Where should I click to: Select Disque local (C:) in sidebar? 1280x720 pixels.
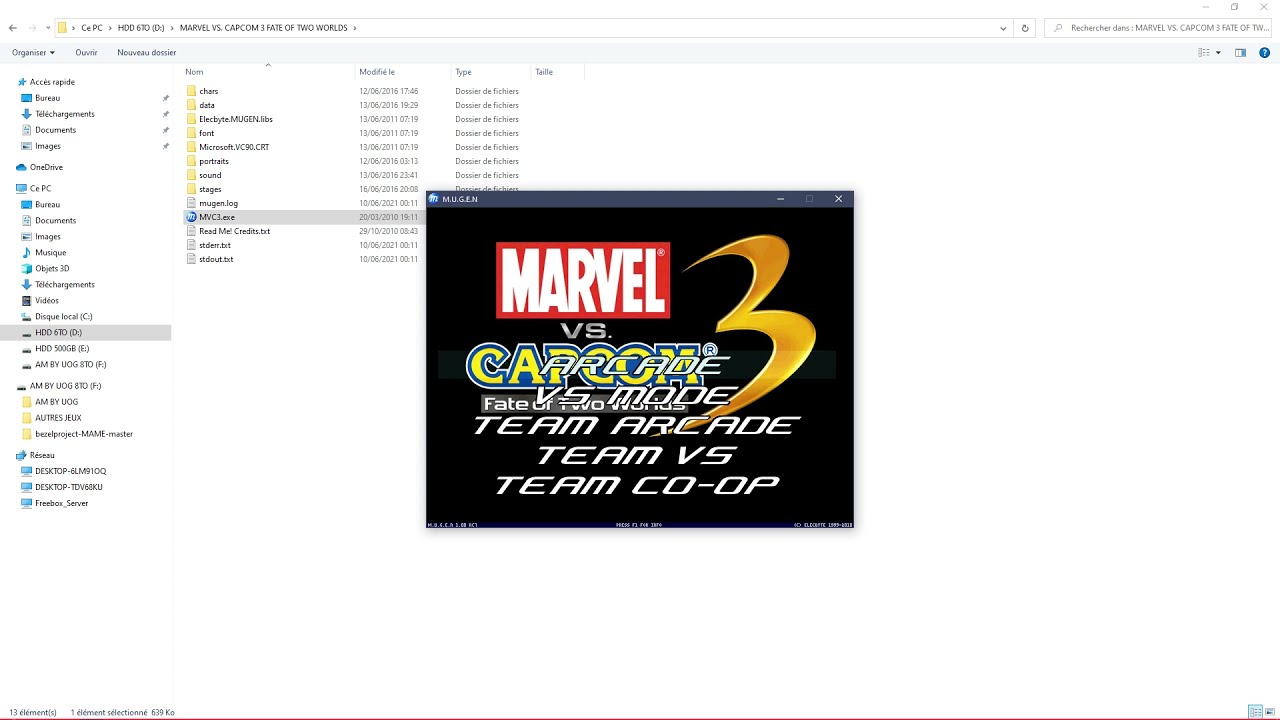tap(63, 316)
